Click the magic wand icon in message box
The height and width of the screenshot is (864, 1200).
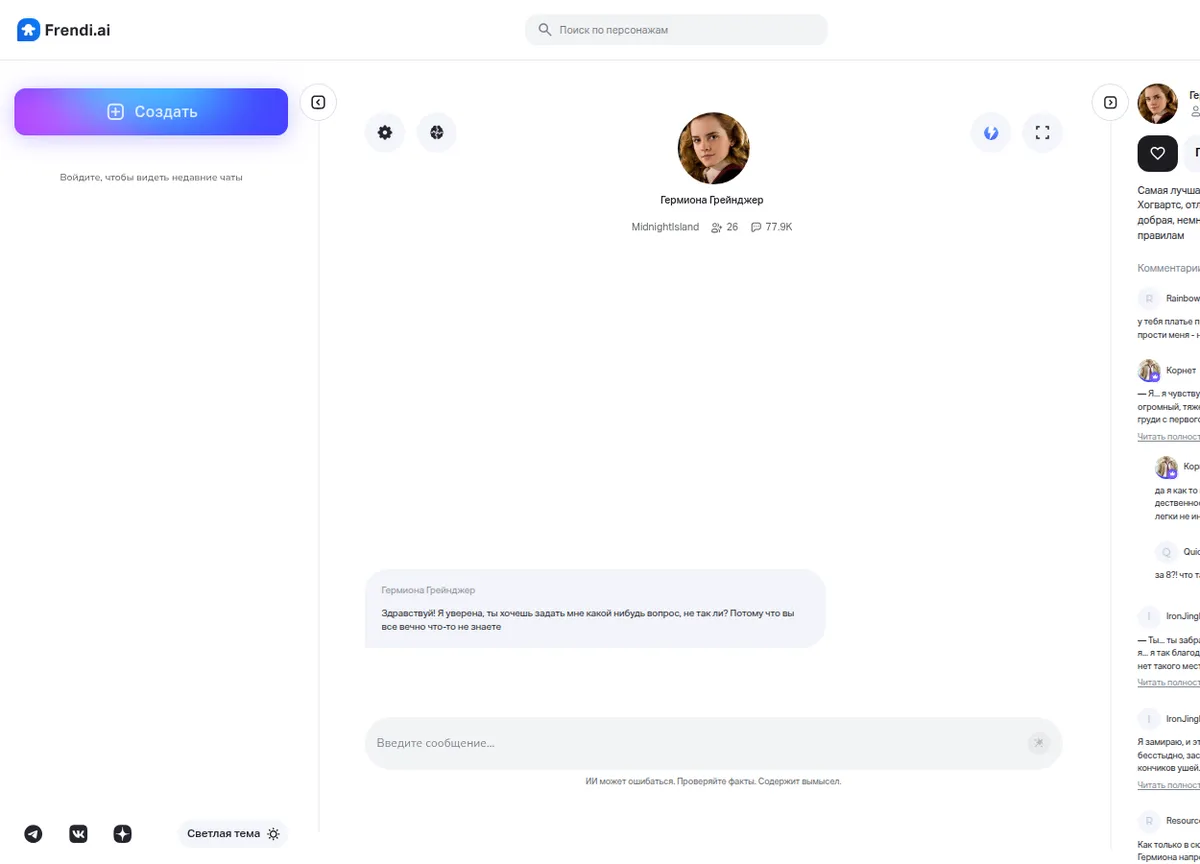[x=1038, y=743]
